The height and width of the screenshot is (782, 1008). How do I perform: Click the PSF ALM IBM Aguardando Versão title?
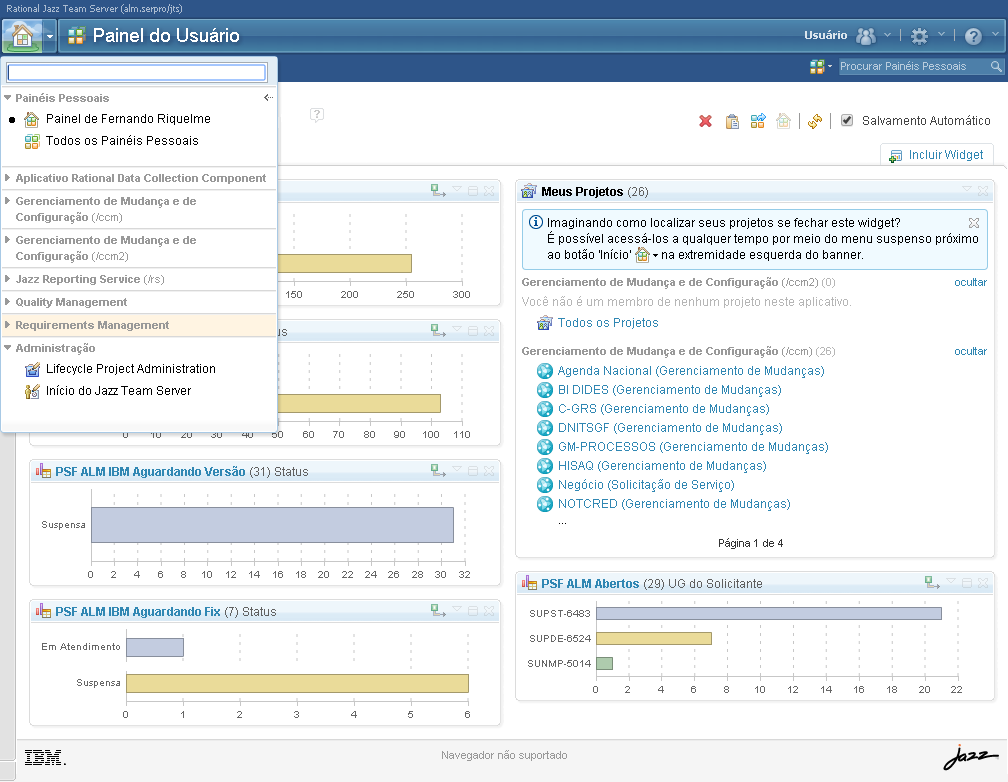pos(150,472)
